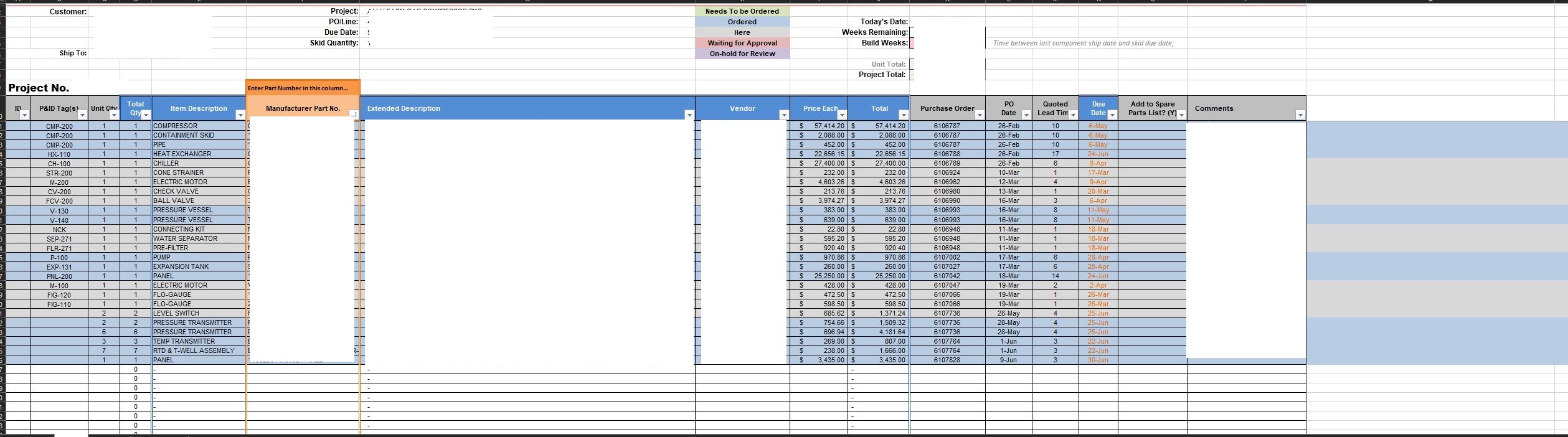Open the Purchase Order filter dropdown
Image resolution: width=1568 pixels, height=437 pixels.
[980, 115]
